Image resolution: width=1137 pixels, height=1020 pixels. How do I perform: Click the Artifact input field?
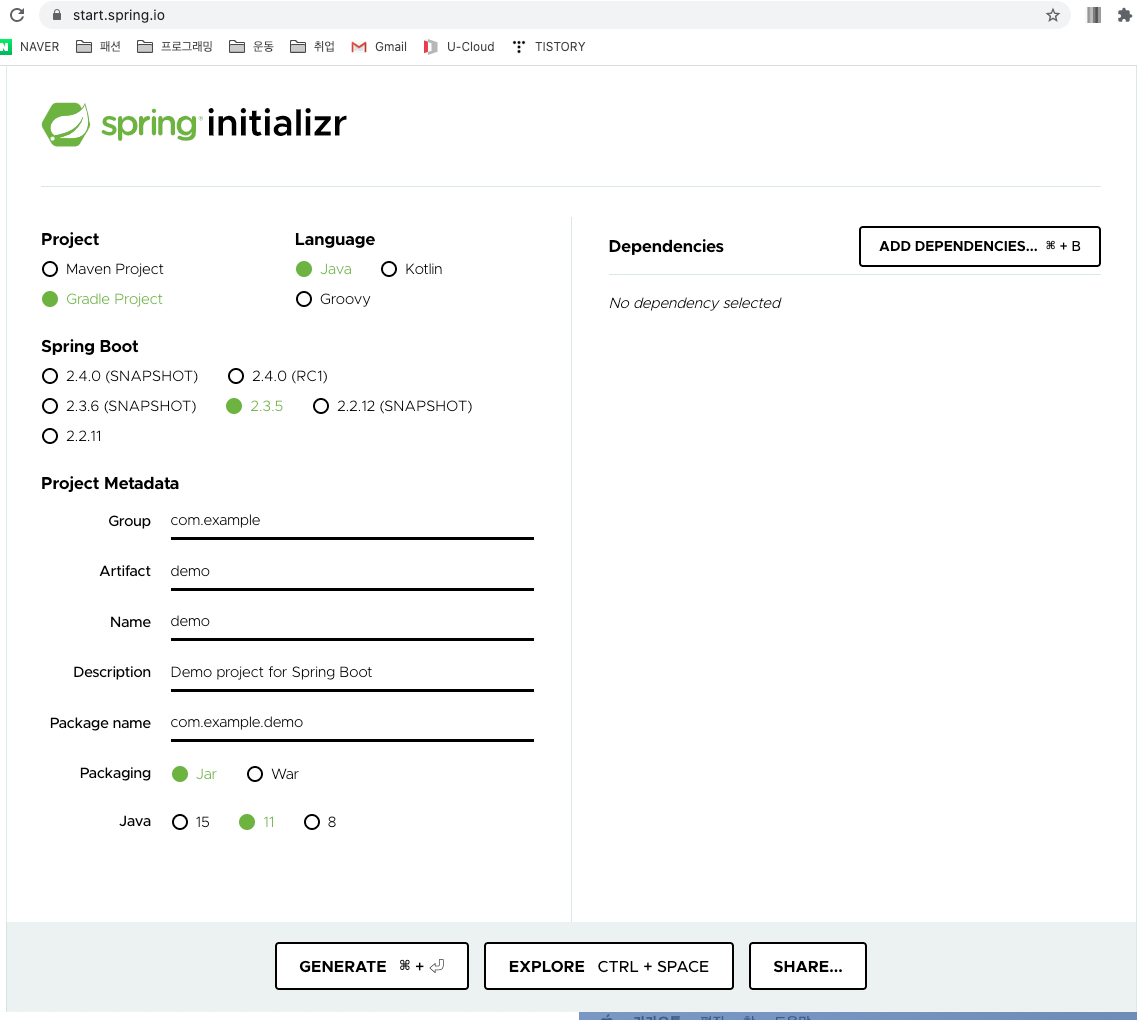(352, 573)
